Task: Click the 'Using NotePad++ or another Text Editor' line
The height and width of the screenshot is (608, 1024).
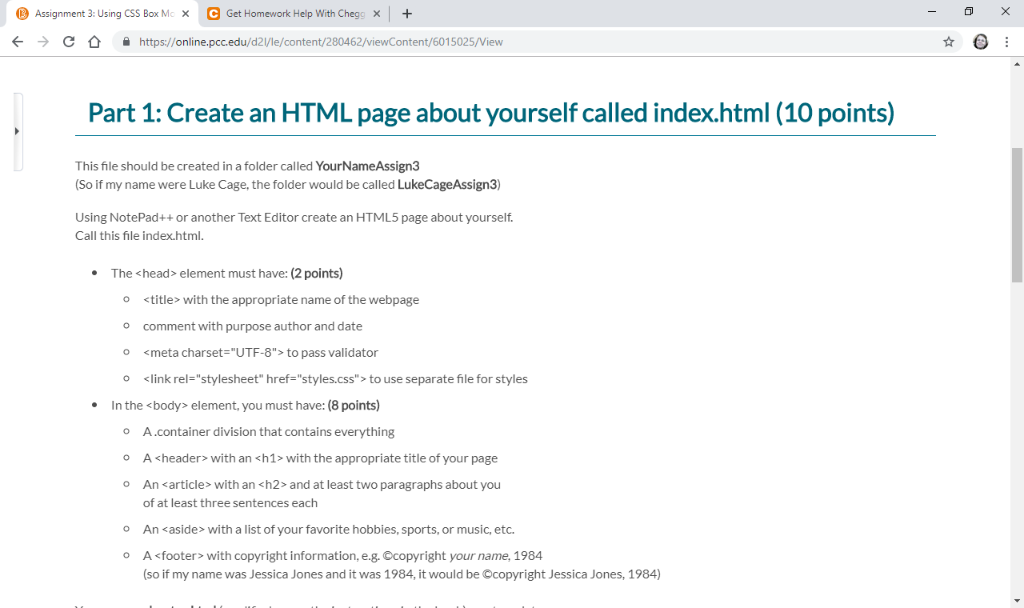Action: (x=294, y=217)
